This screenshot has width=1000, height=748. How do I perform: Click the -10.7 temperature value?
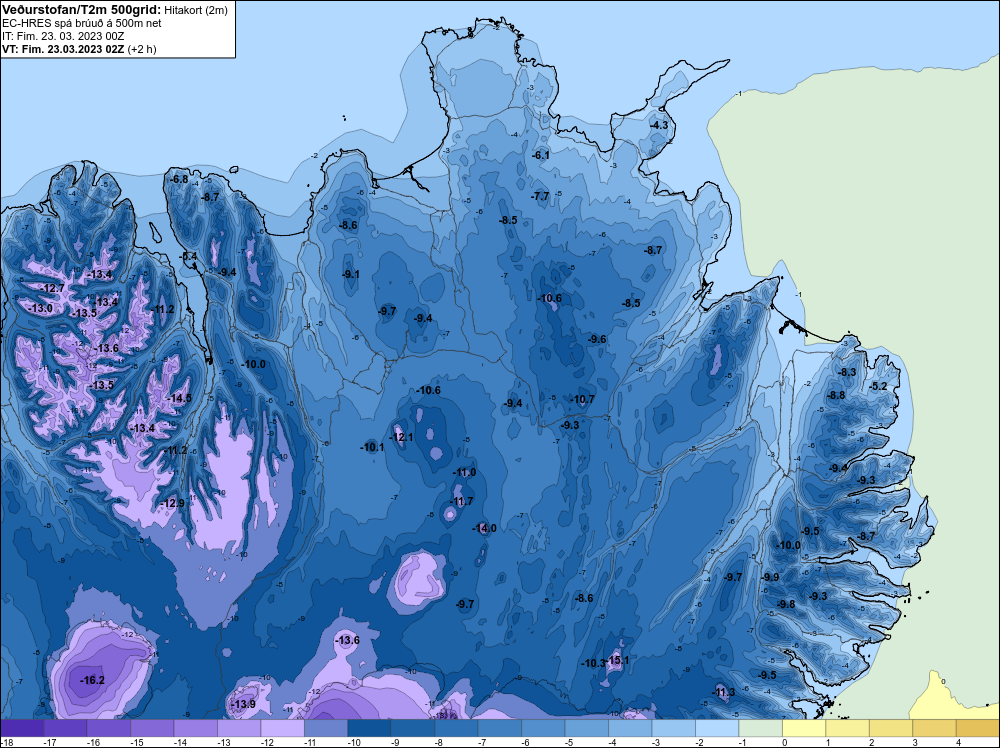coord(582,400)
